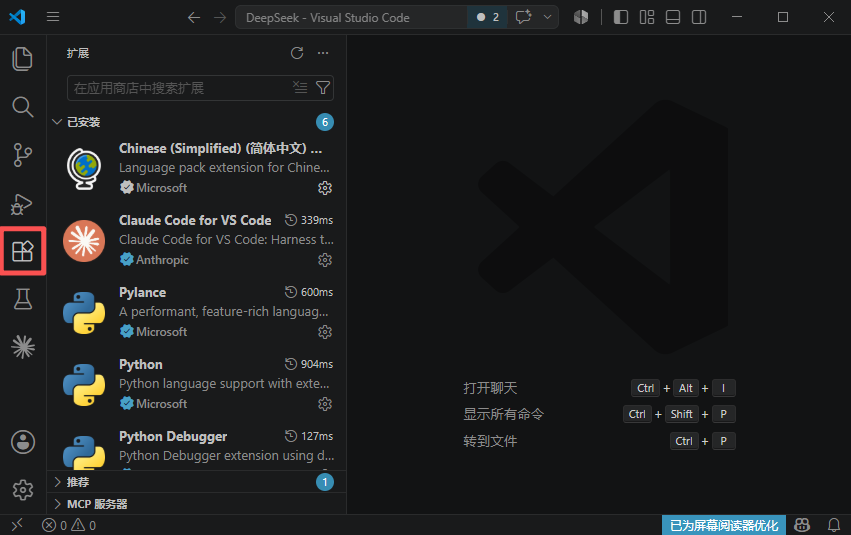Click the 转到文件 shortcut label
The image size is (851, 535).
click(x=490, y=441)
